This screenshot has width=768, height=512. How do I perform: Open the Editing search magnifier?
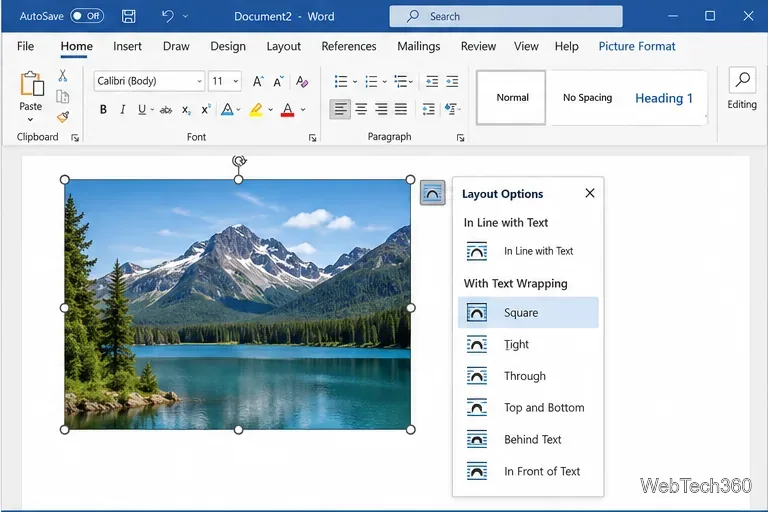pyautogui.click(x=743, y=79)
